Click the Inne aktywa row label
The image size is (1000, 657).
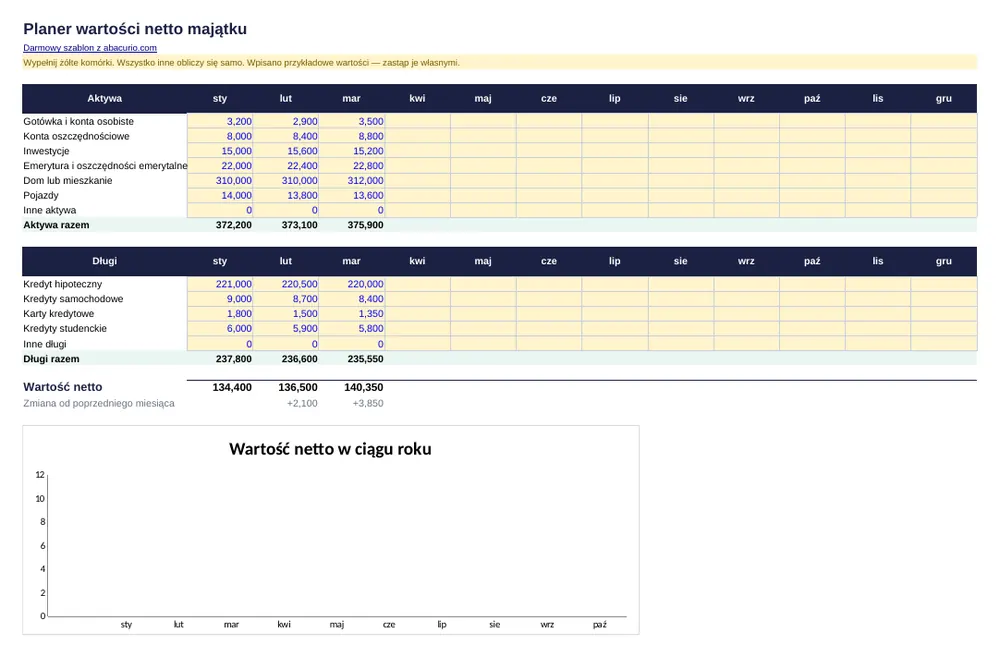50,210
